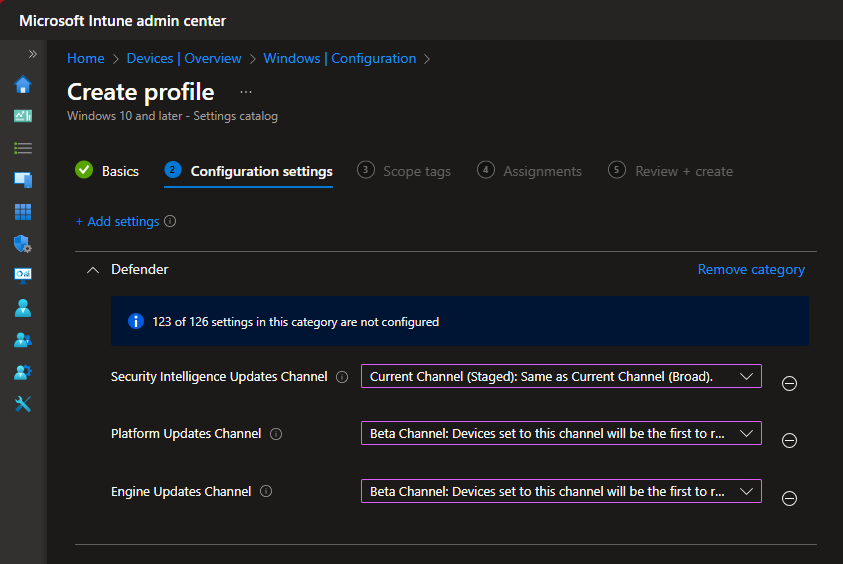Open Tenant administration icon in sidebar
843x564 pixels.
[23, 372]
